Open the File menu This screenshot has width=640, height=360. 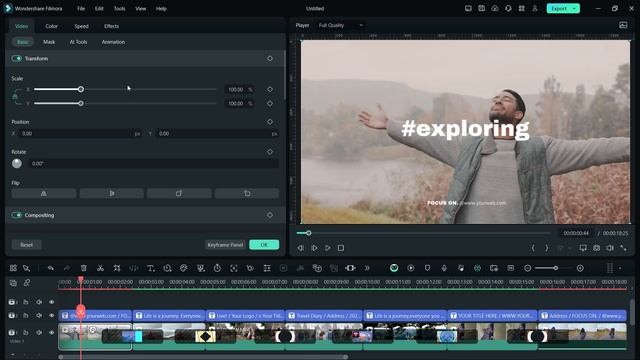(x=81, y=8)
